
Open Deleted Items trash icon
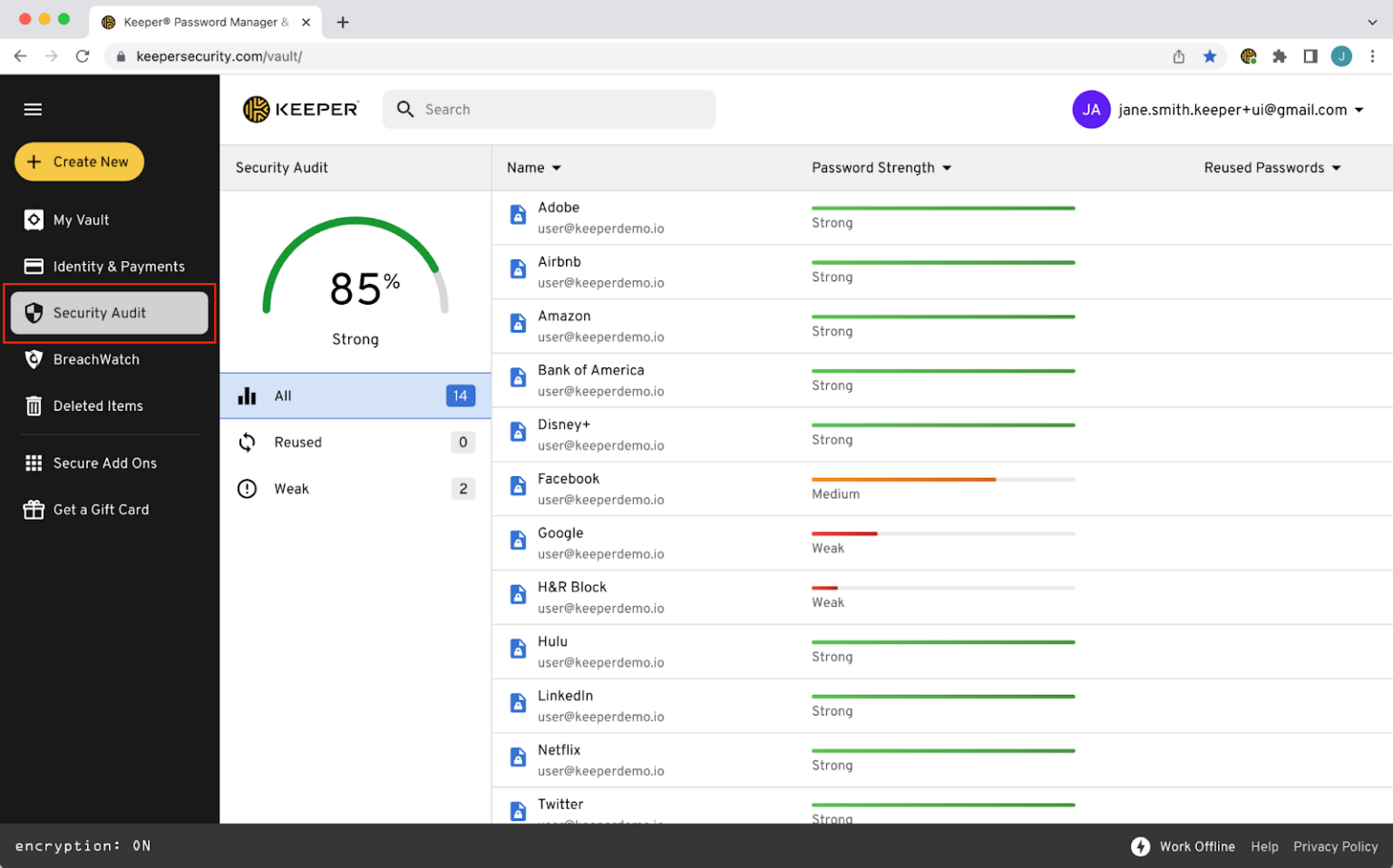34,405
